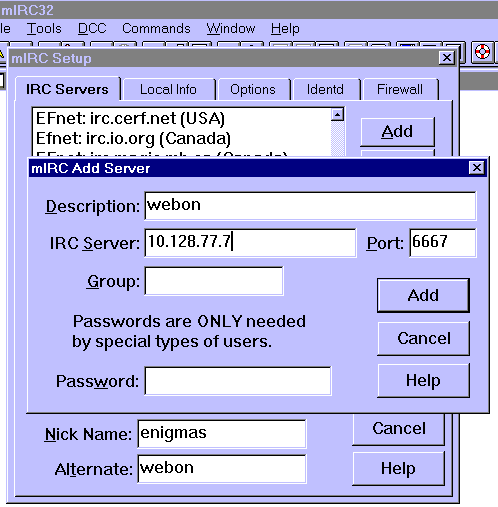Switch to the Local Info tab
The width and height of the screenshot is (498, 507).
[x=169, y=89]
